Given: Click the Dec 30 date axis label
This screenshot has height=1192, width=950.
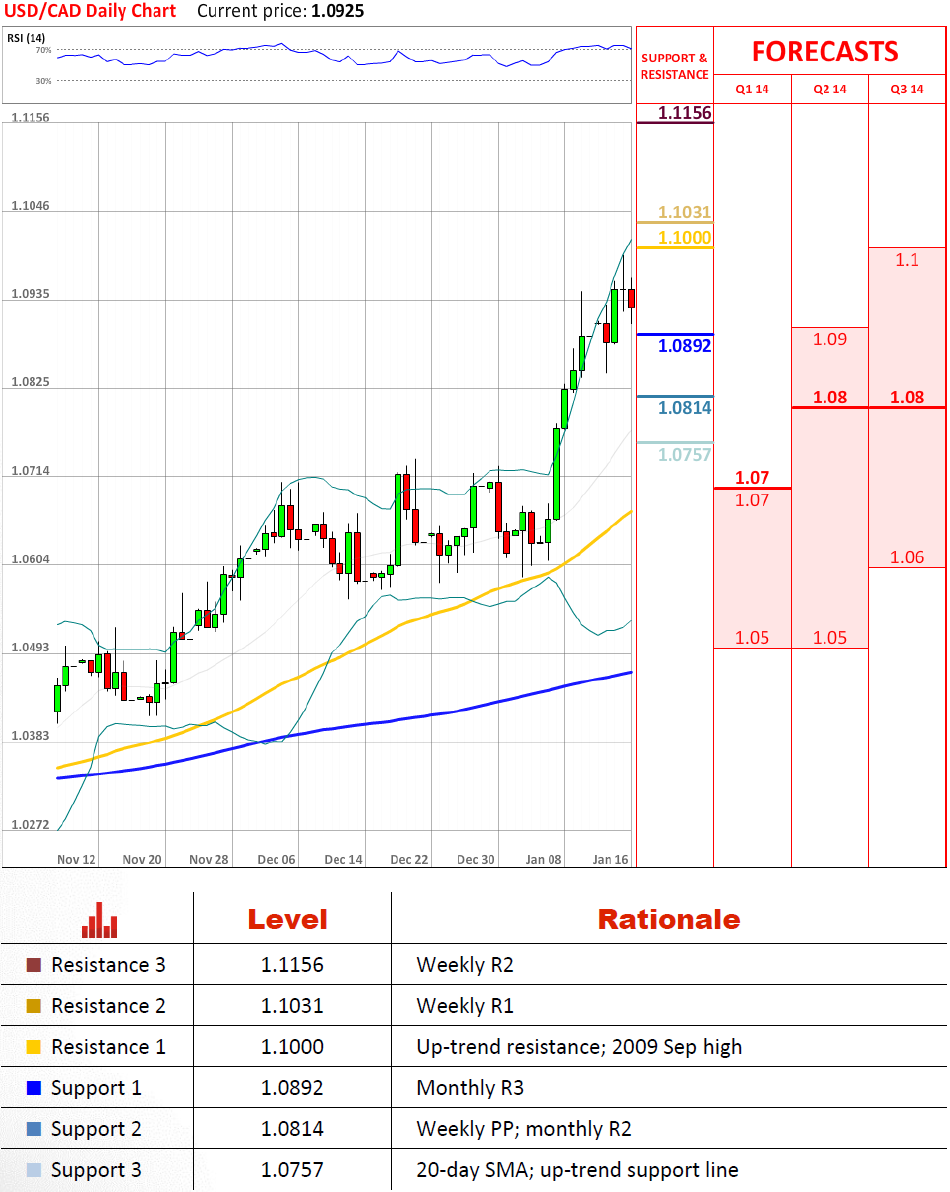Looking at the screenshot, I should [x=476, y=860].
